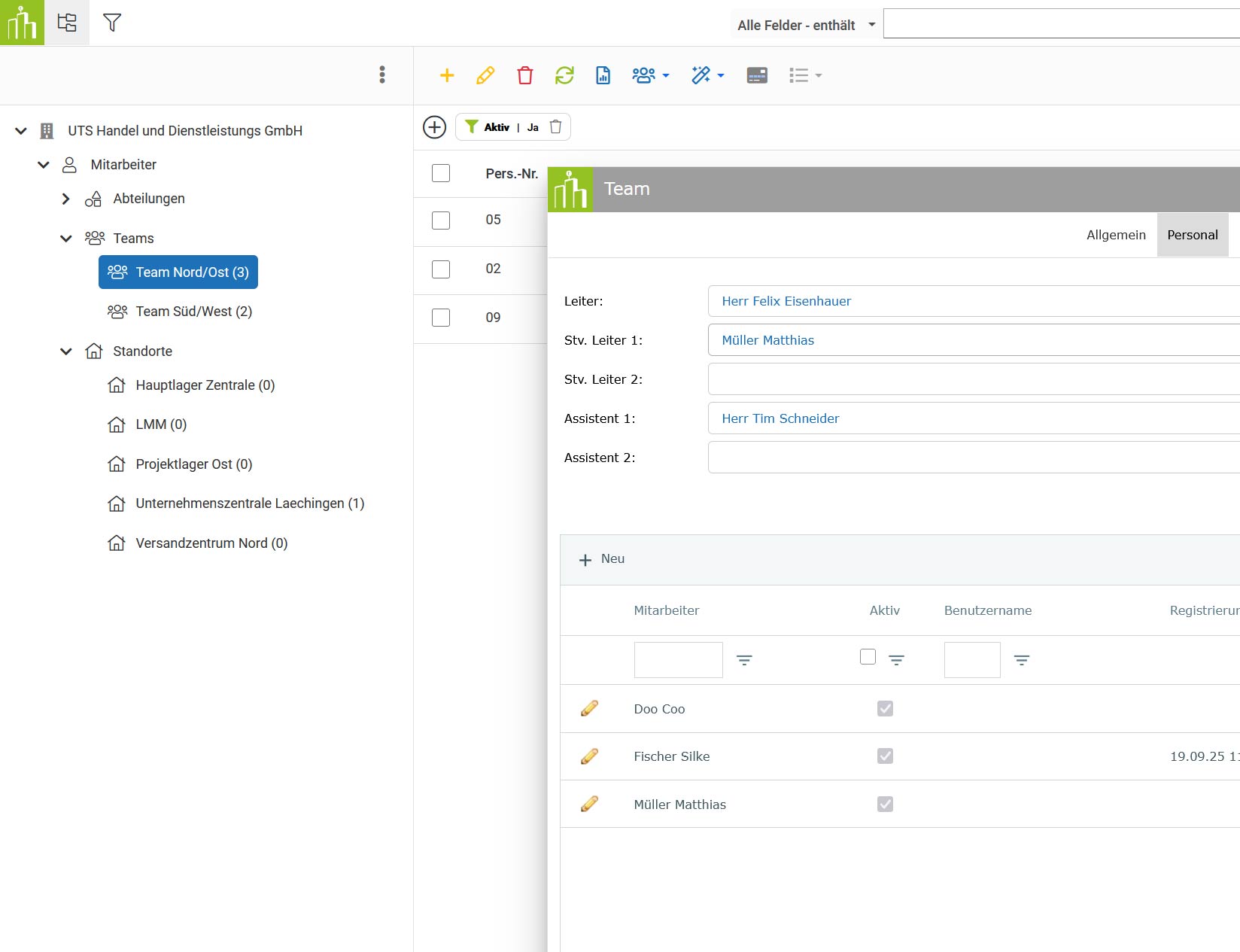Open the magic wand tools dropdown
Viewport: 1240px width, 952px height.
(x=708, y=75)
